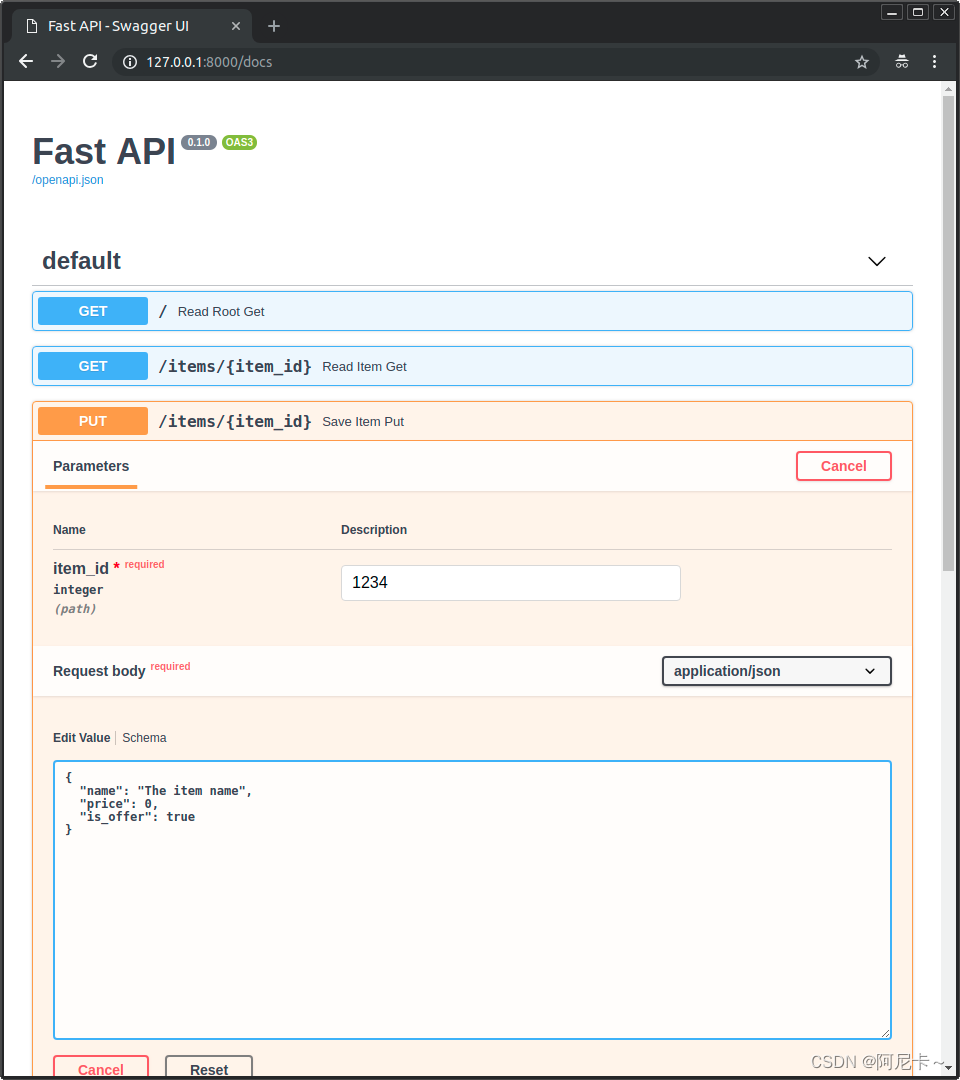Expand GET /items/{item_id} Read Item Get
The height and width of the screenshot is (1080, 960).
[472, 366]
